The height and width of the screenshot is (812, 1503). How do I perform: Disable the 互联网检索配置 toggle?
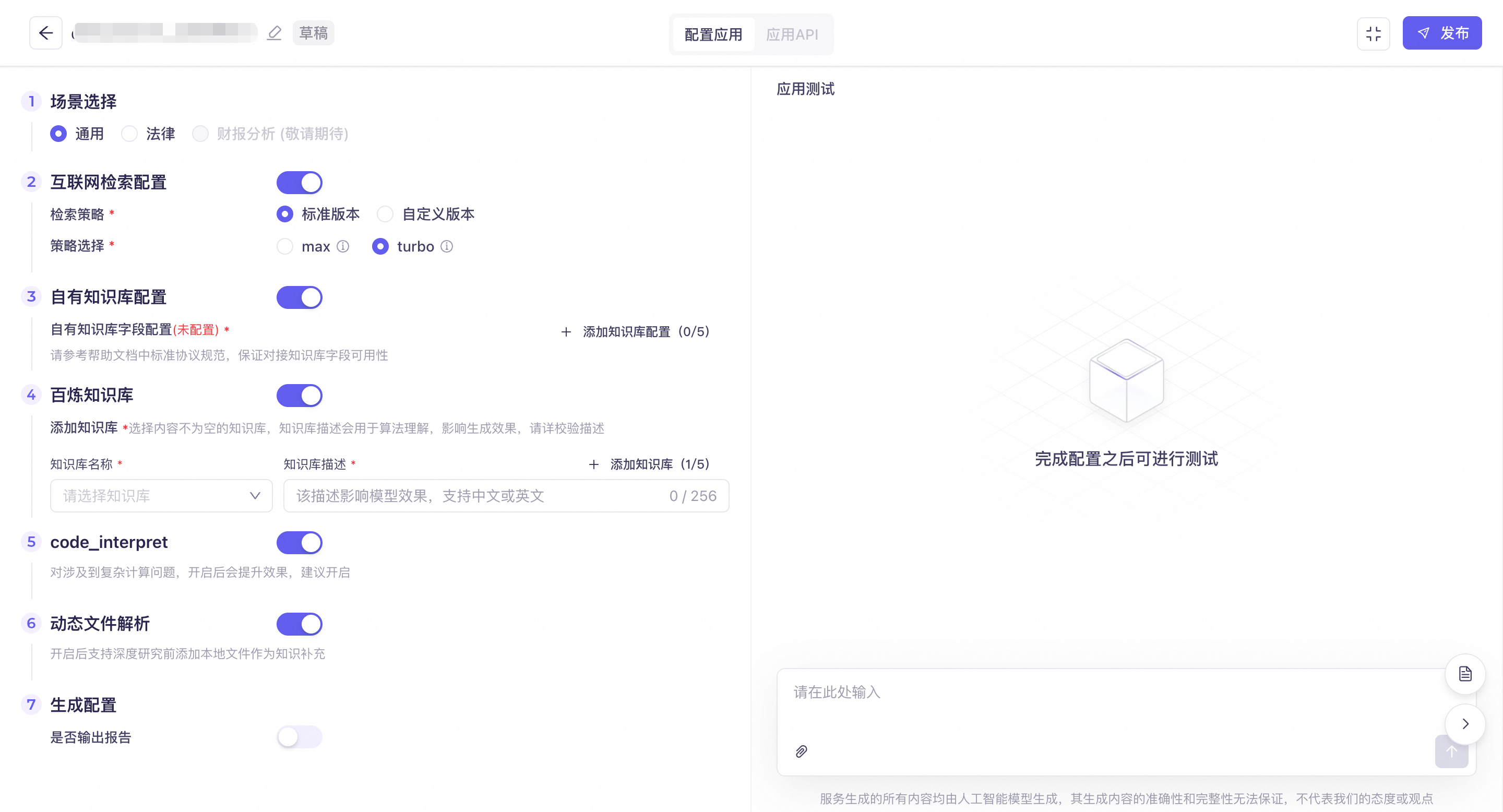tap(300, 182)
